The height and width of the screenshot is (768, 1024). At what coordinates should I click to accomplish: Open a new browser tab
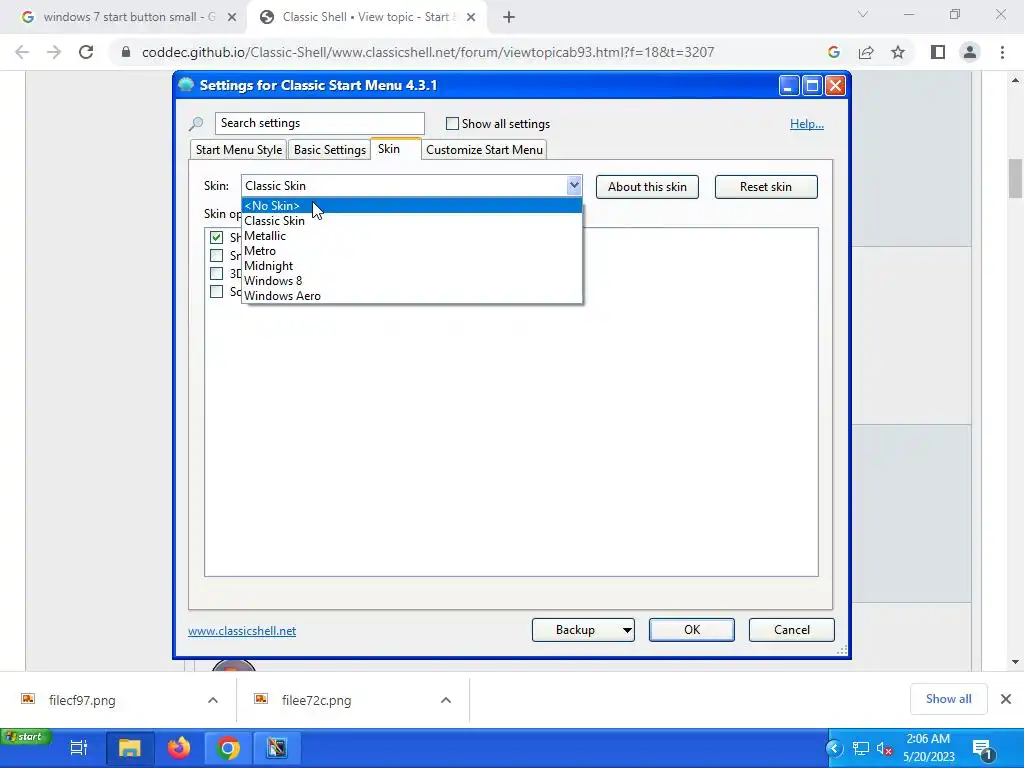[509, 17]
